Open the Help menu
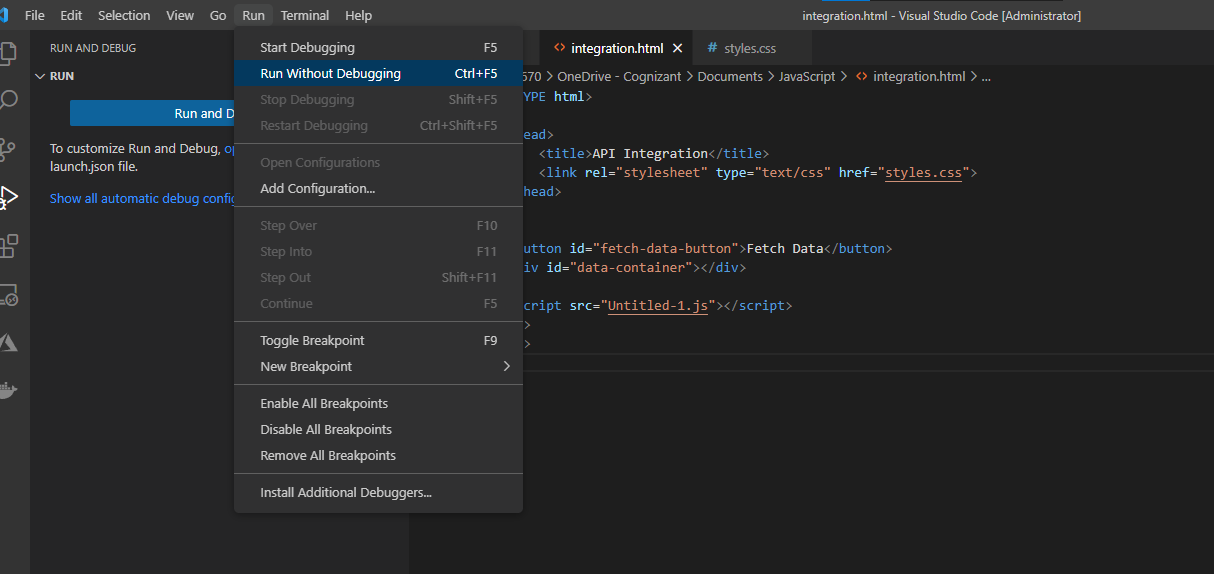 358,15
